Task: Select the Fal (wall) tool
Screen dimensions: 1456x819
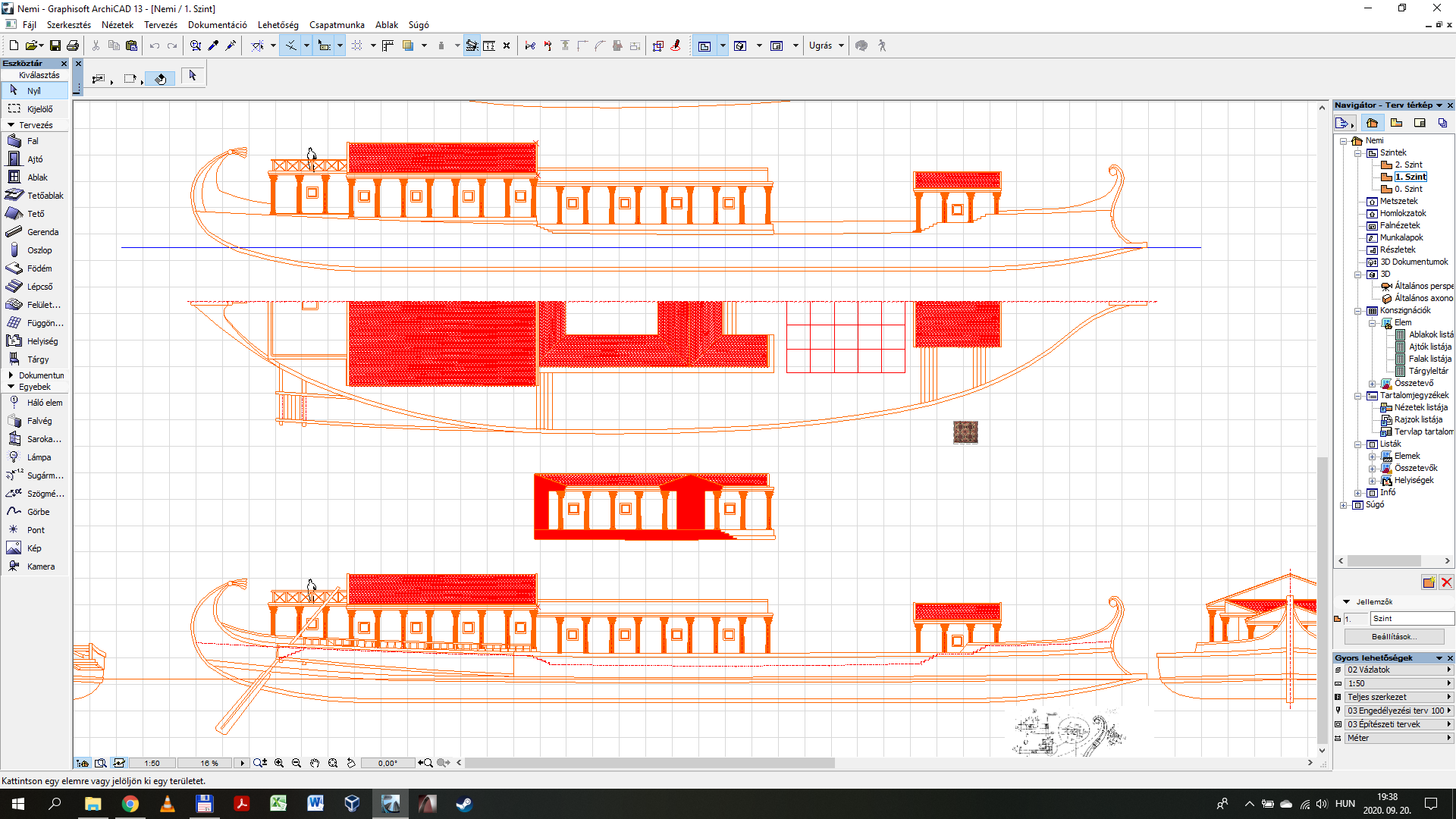Action: coord(35,141)
